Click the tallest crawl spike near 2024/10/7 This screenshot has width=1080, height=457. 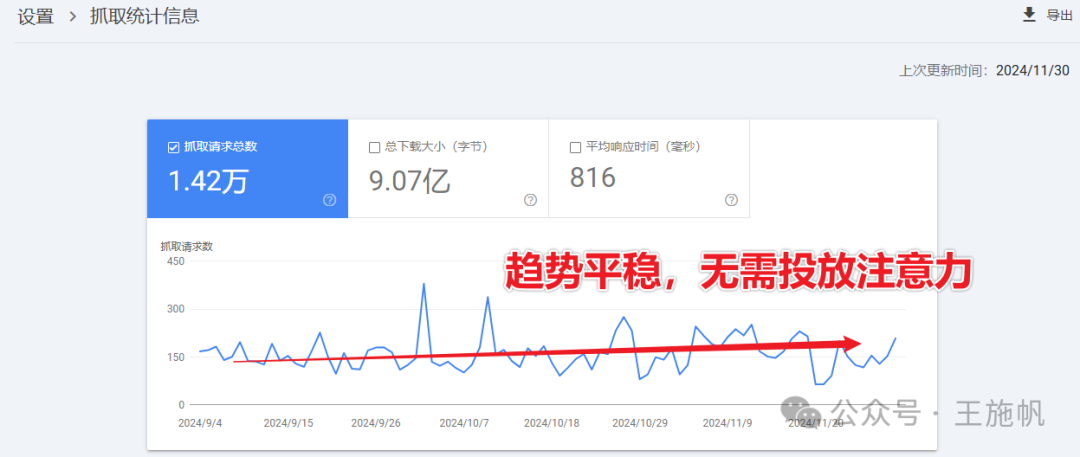pos(424,283)
